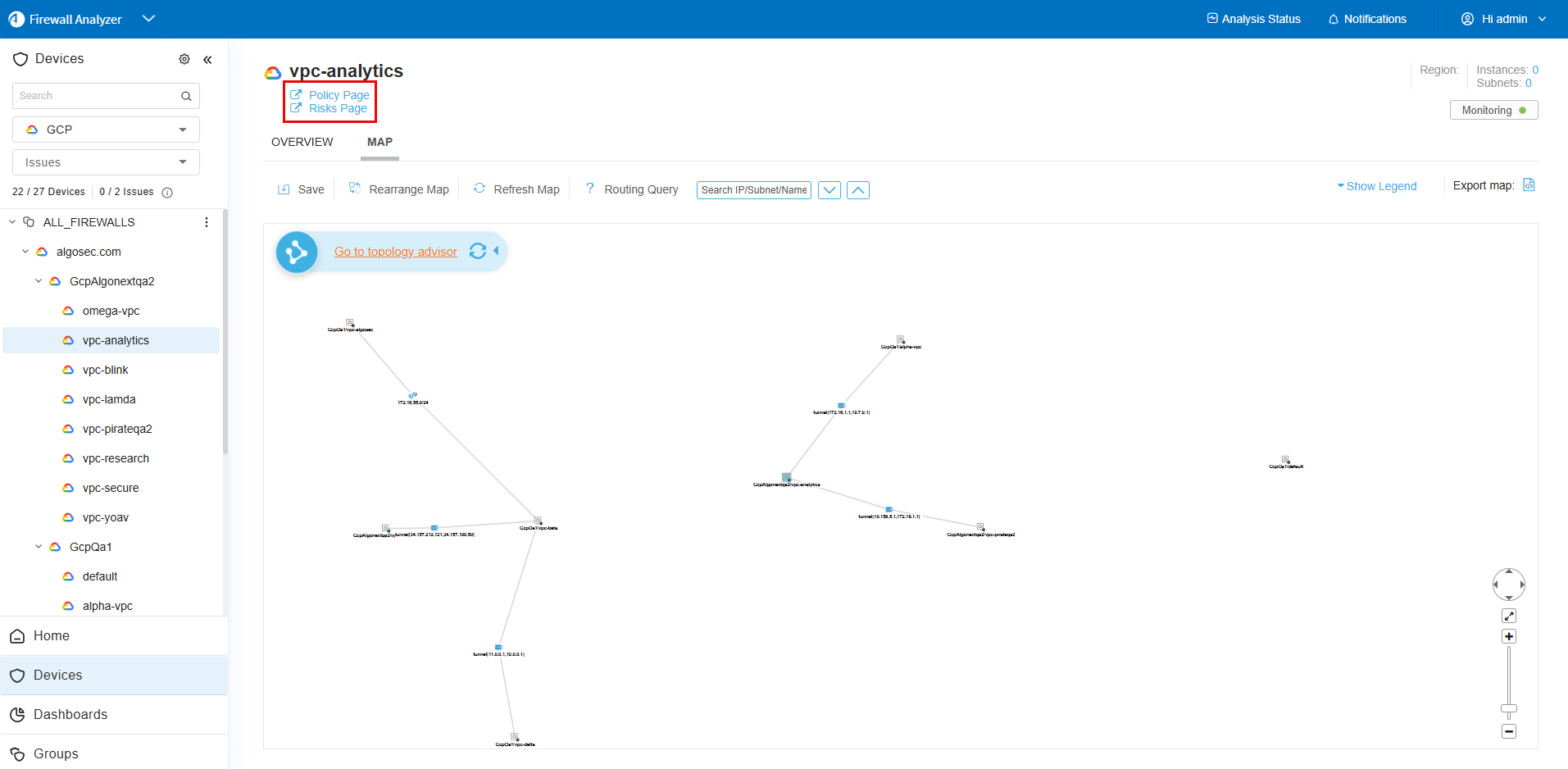Viewport: 1568px width, 769px height.
Task: Click the devices settings gear icon
Action: pyautogui.click(x=184, y=59)
